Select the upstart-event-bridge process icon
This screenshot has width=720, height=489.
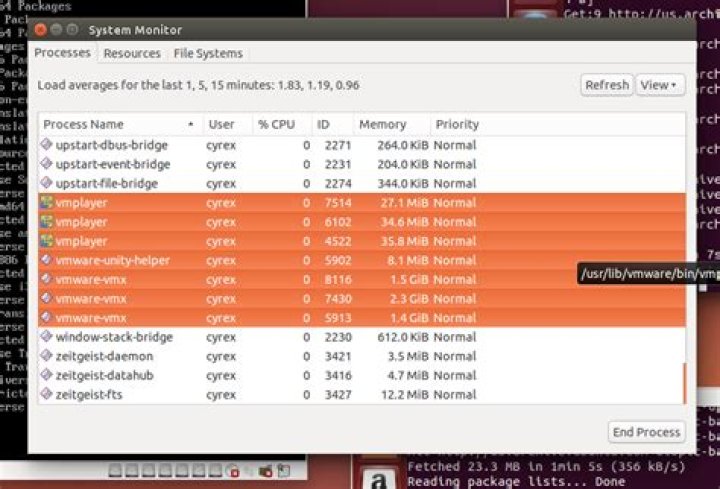46,163
